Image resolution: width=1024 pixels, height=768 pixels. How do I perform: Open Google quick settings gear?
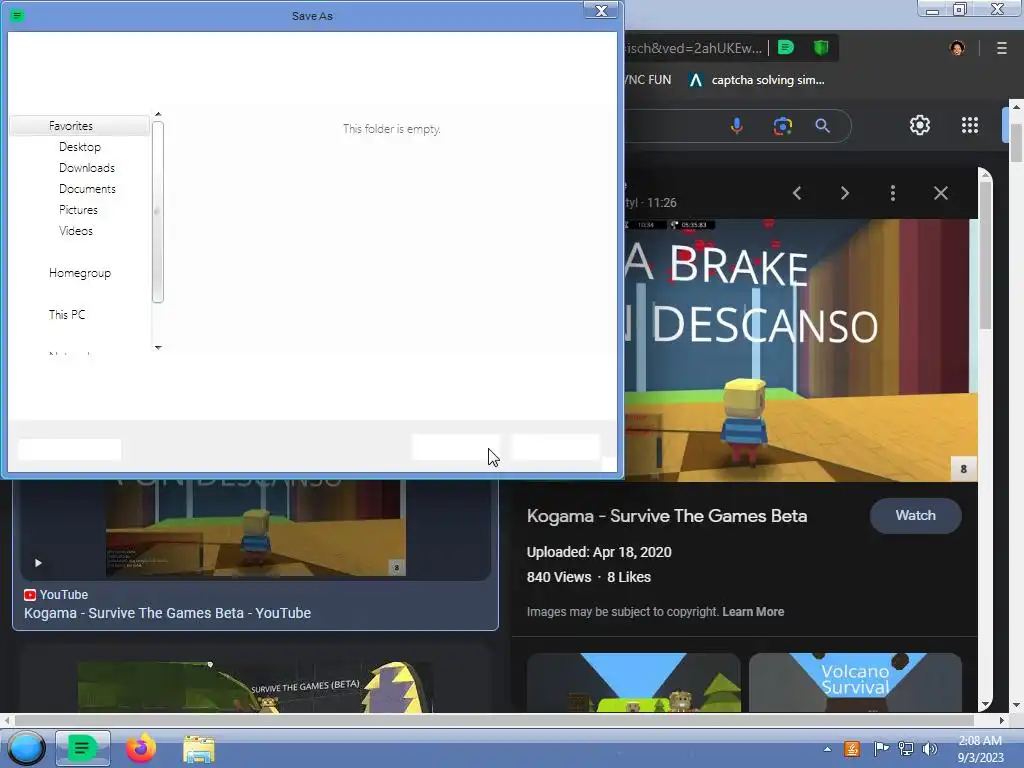tap(920, 125)
